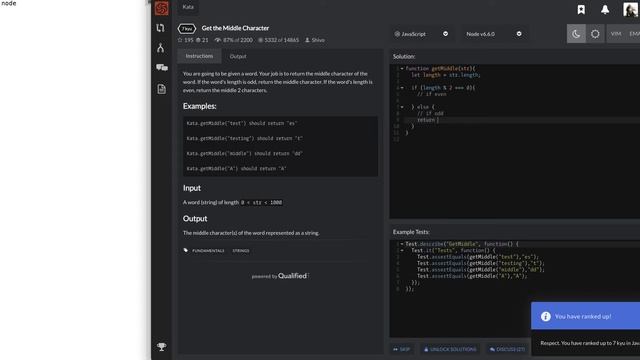This screenshot has width=640, height=360.
Task: Switch editor to light theme (sun)
Action: 595,34
